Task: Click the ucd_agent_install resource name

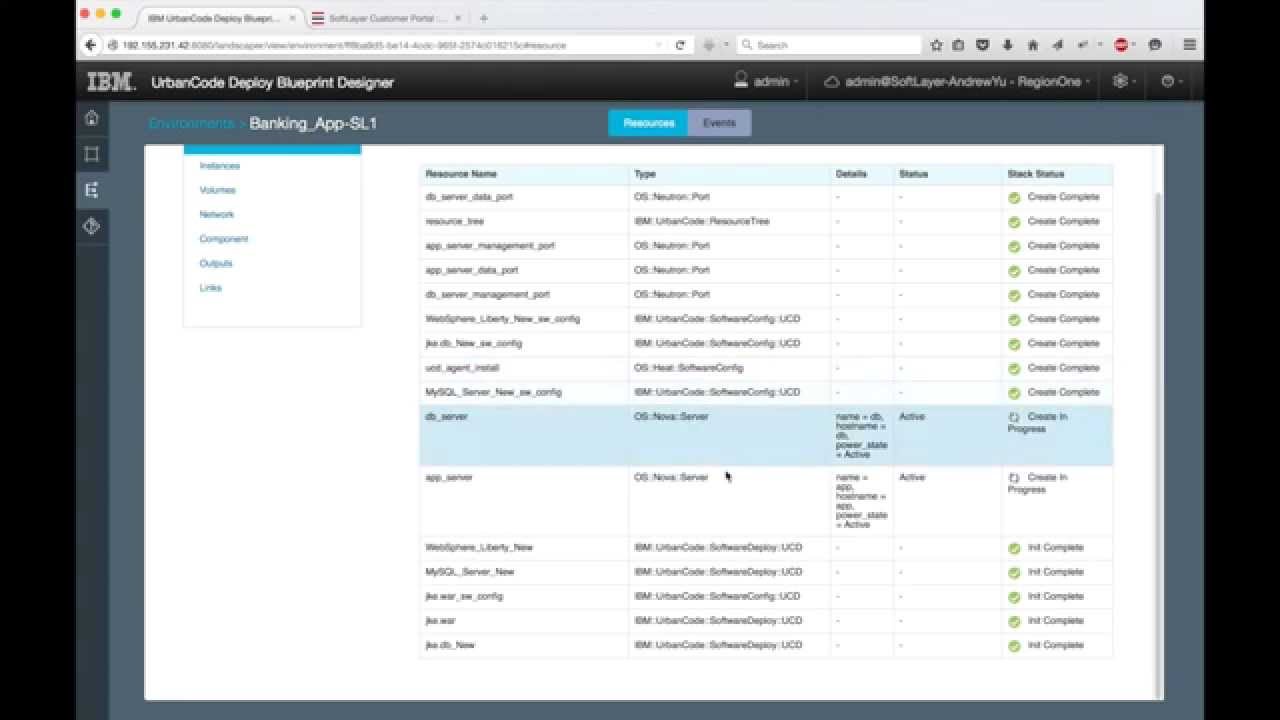Action: point(462,367)
